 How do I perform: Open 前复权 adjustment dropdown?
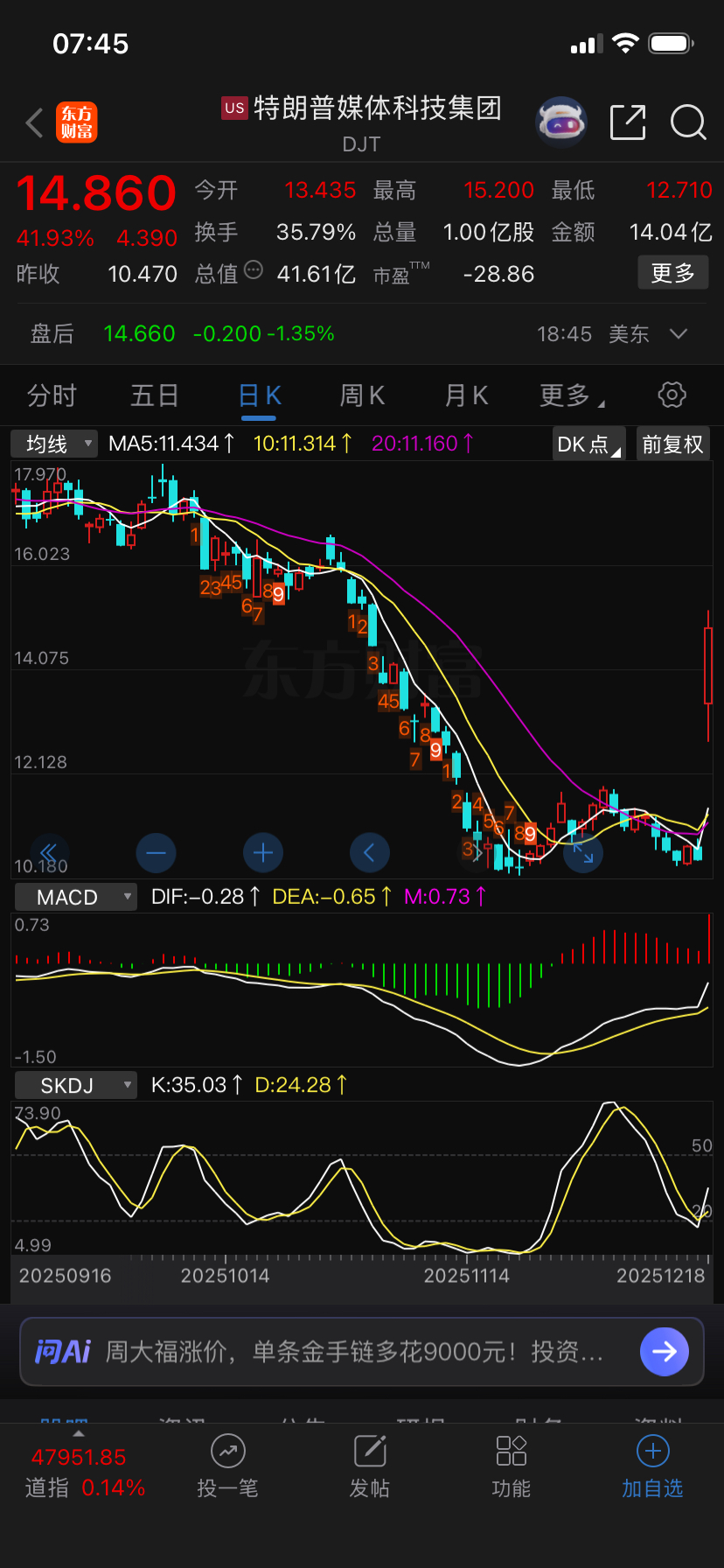(672, 444)
